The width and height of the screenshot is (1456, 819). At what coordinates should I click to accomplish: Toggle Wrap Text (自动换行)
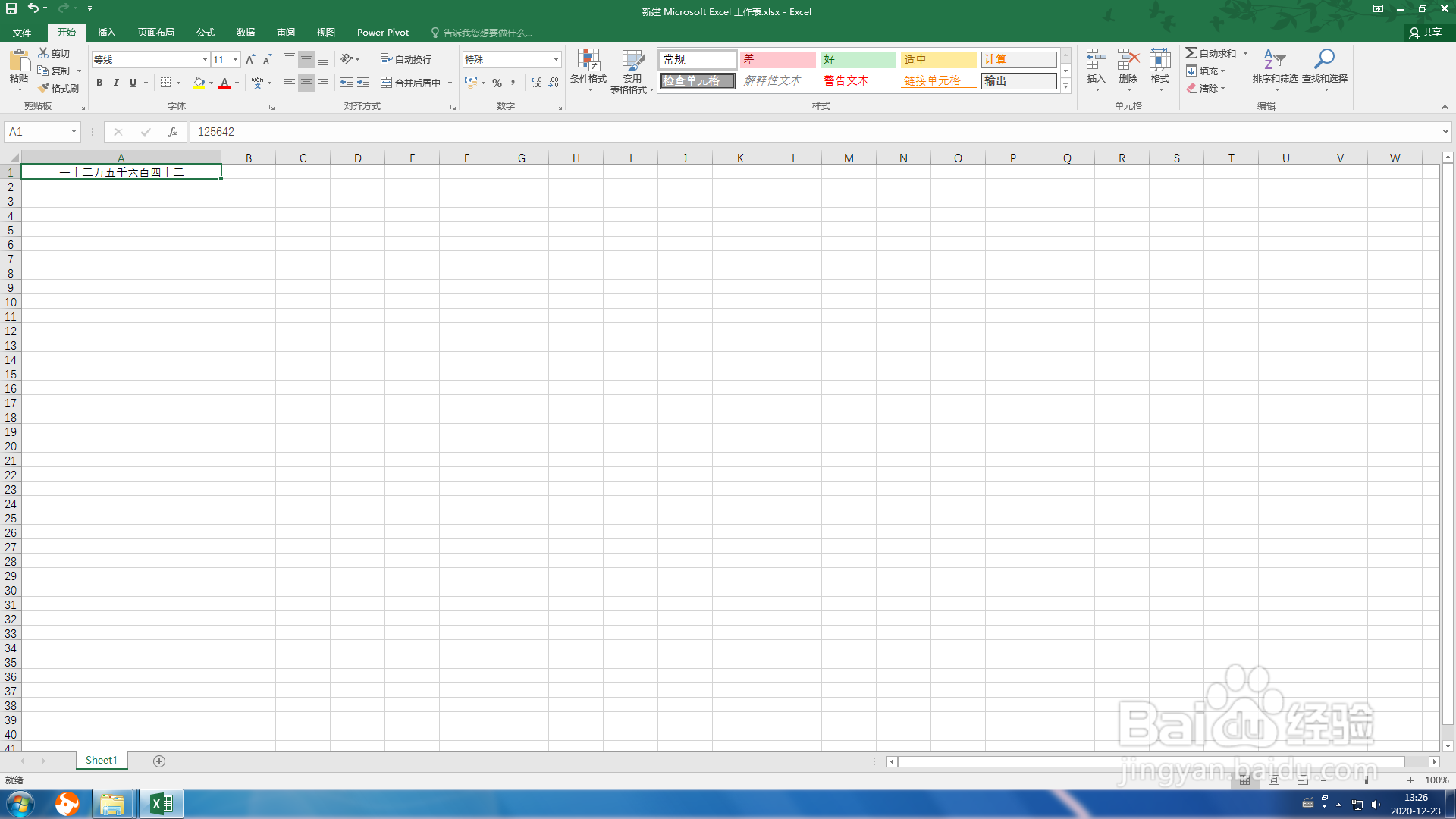coord(406,59)
